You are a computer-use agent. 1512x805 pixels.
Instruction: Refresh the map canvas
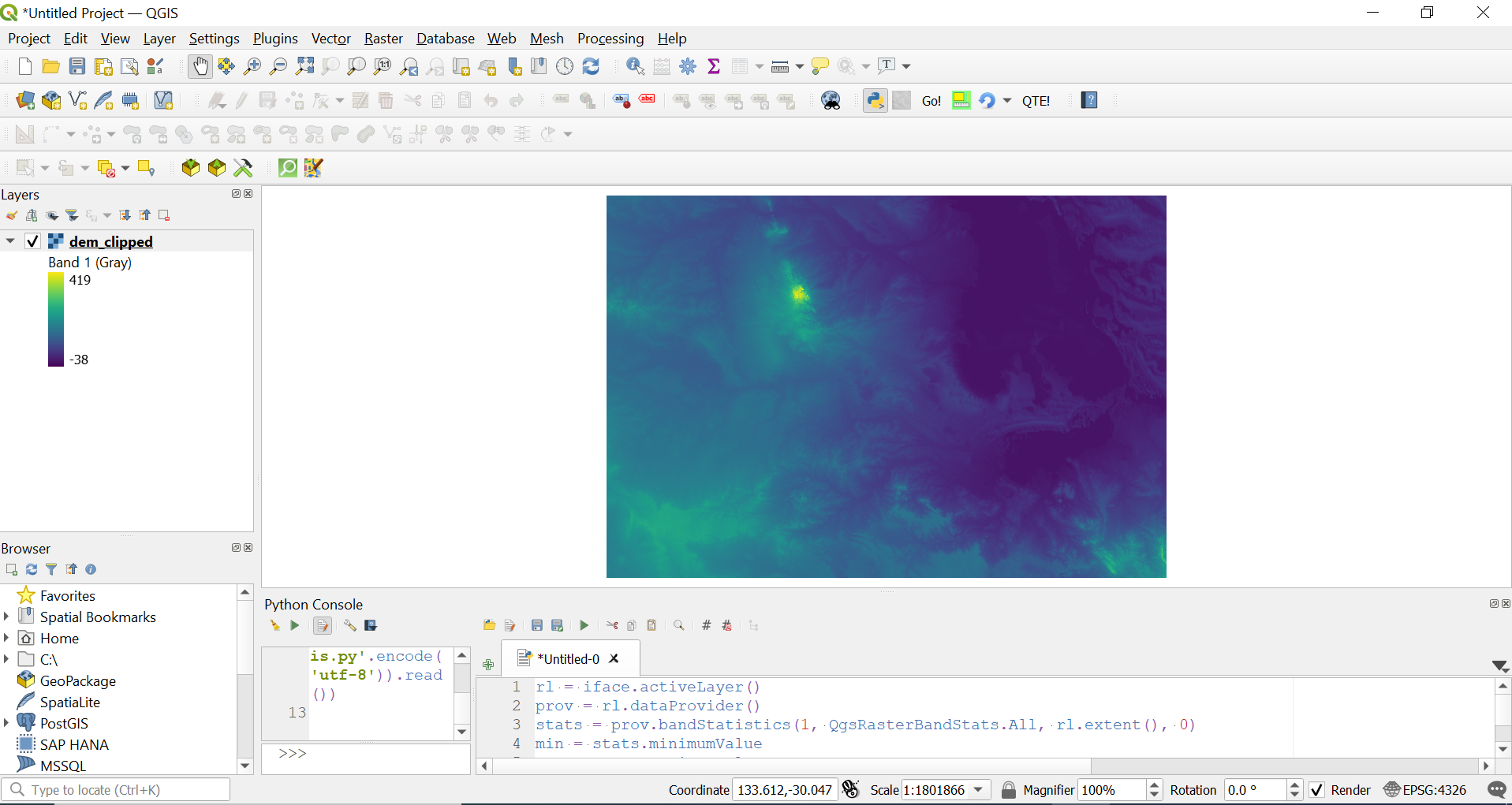(591, 66)
